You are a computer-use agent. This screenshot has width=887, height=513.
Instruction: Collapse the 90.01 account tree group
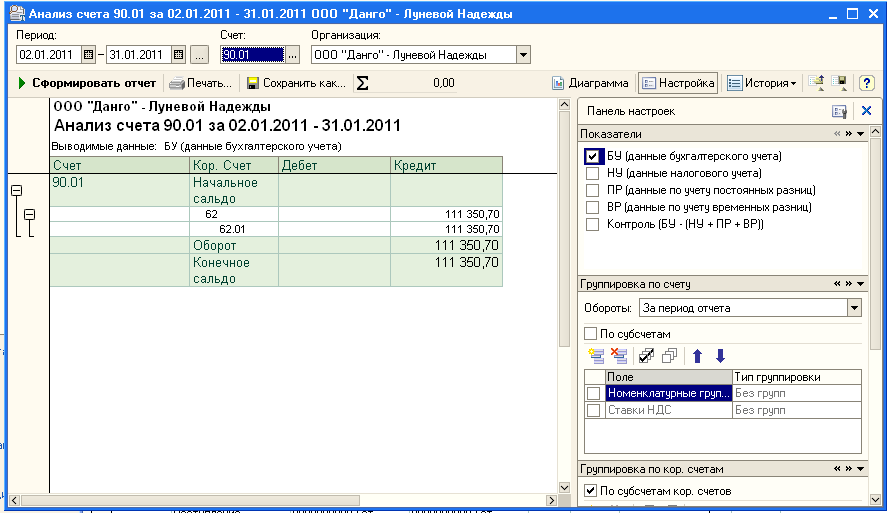(16, 191)
